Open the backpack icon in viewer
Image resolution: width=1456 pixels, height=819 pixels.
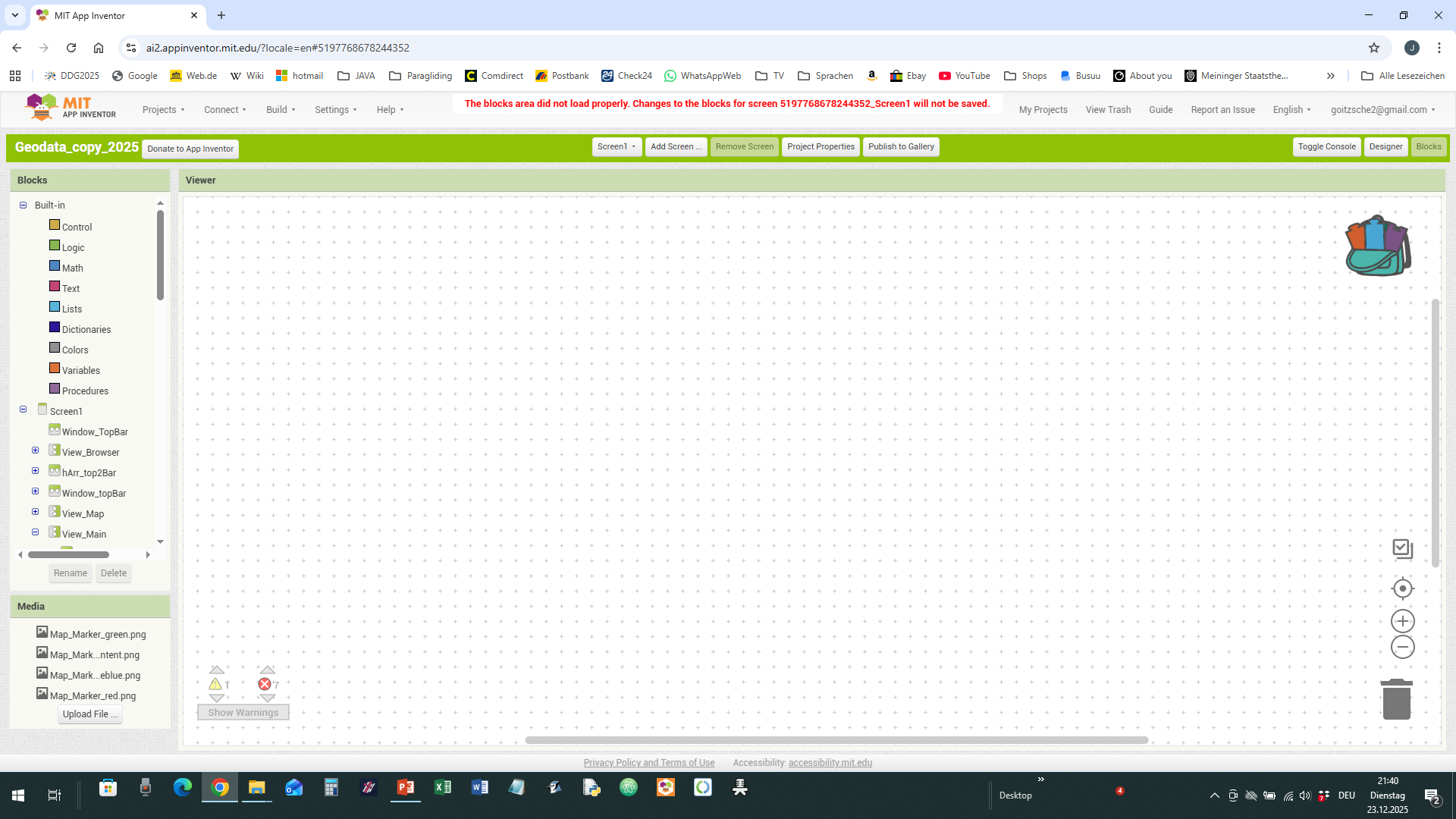[x=1377, y=246]
